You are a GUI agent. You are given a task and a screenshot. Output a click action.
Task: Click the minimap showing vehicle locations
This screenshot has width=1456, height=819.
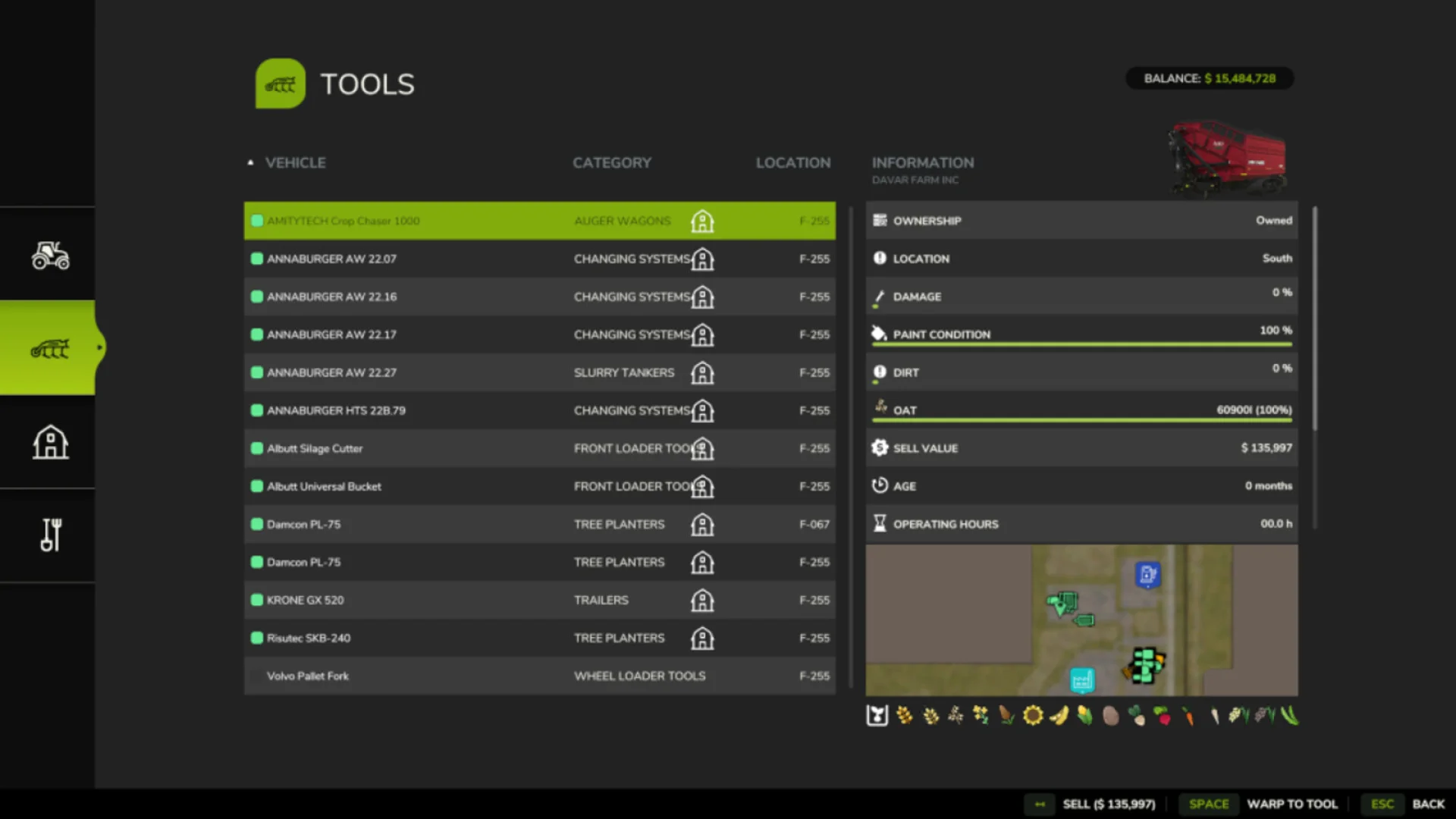[x=1081, y=620]
